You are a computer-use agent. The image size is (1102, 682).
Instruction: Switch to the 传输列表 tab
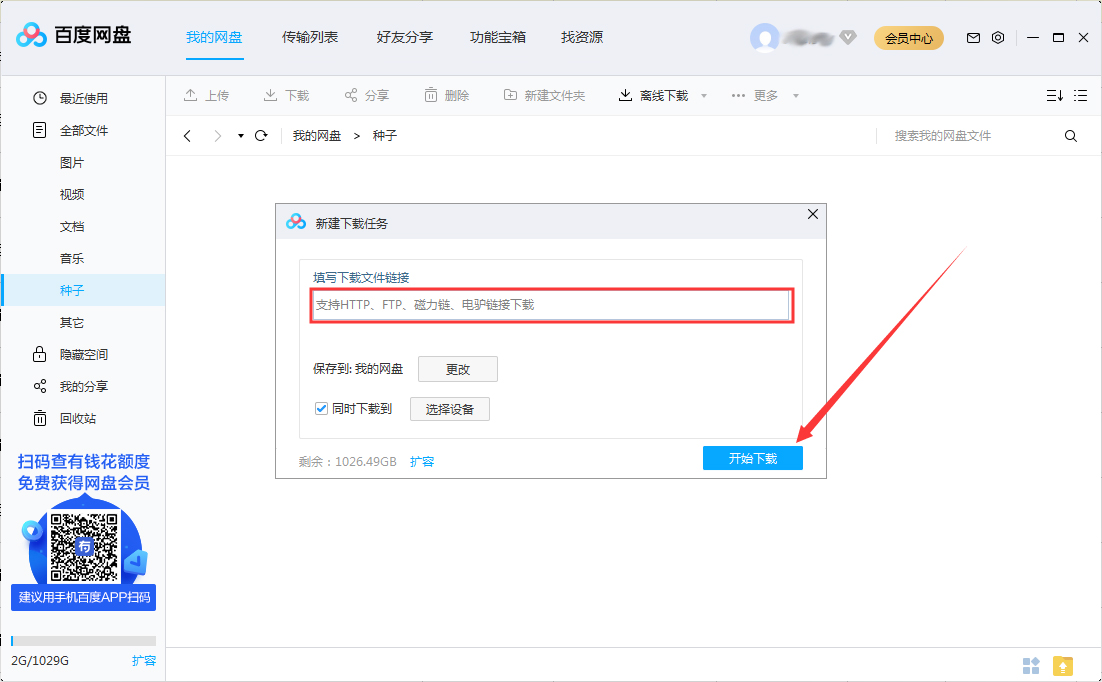coord(312,37)
